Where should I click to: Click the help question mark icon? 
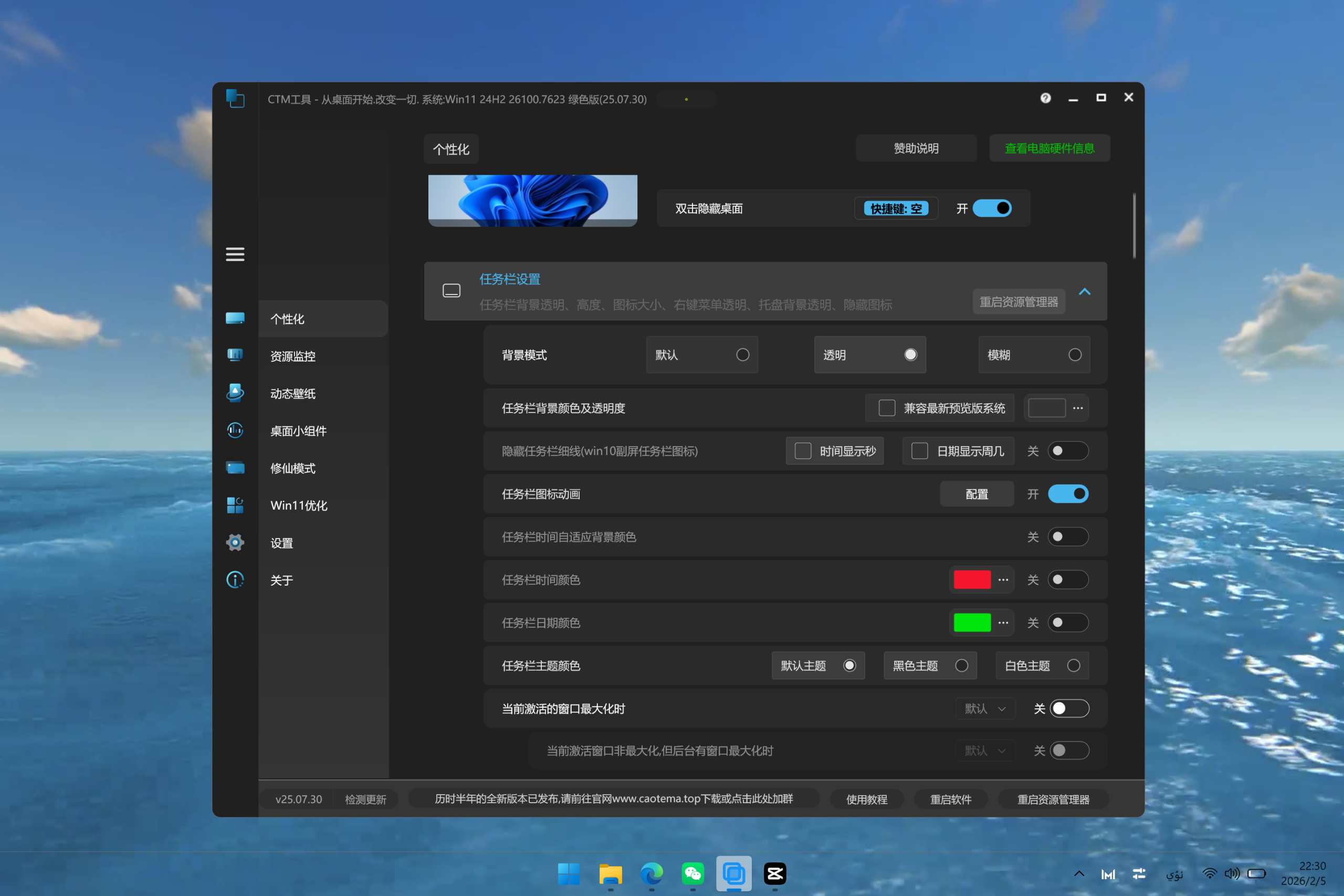coord(1045,98)
